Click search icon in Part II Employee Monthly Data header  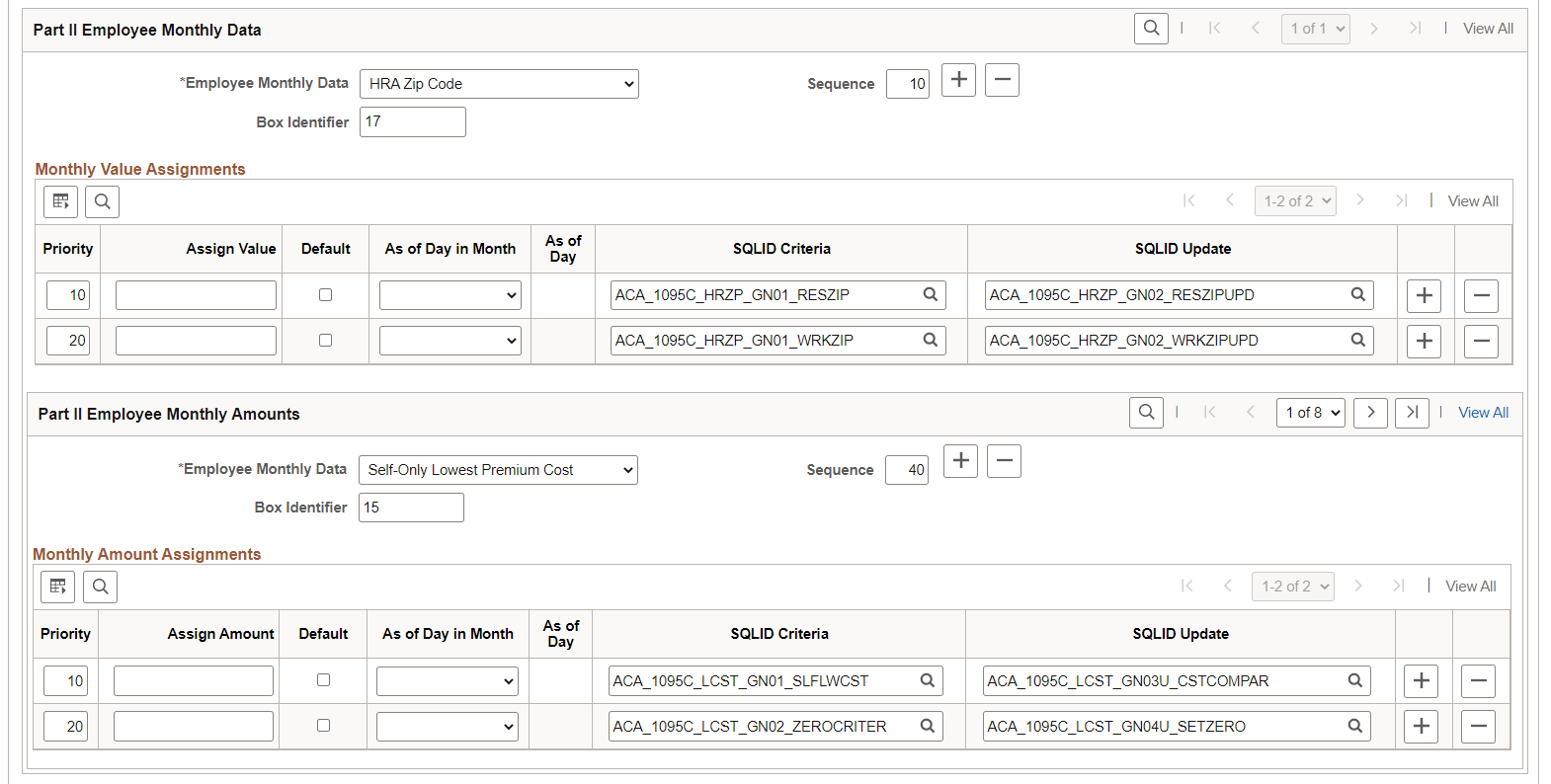point(1151,29)
